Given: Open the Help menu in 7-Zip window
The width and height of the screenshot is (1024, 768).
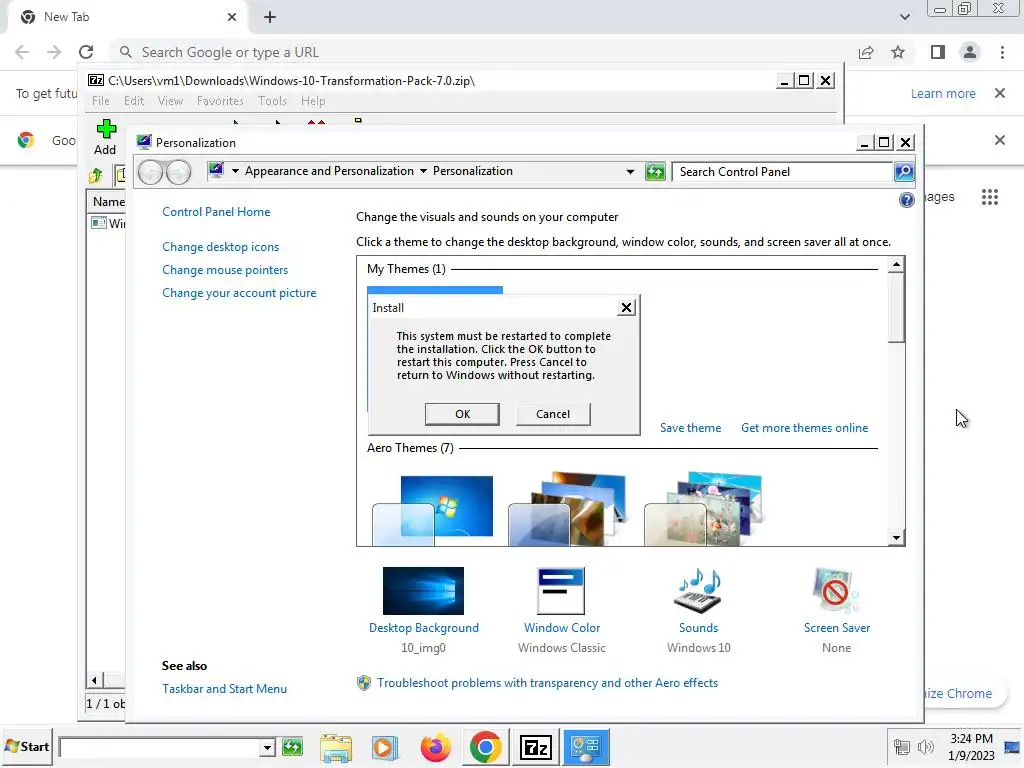Looking at the screenshot, I should point(313,101).
